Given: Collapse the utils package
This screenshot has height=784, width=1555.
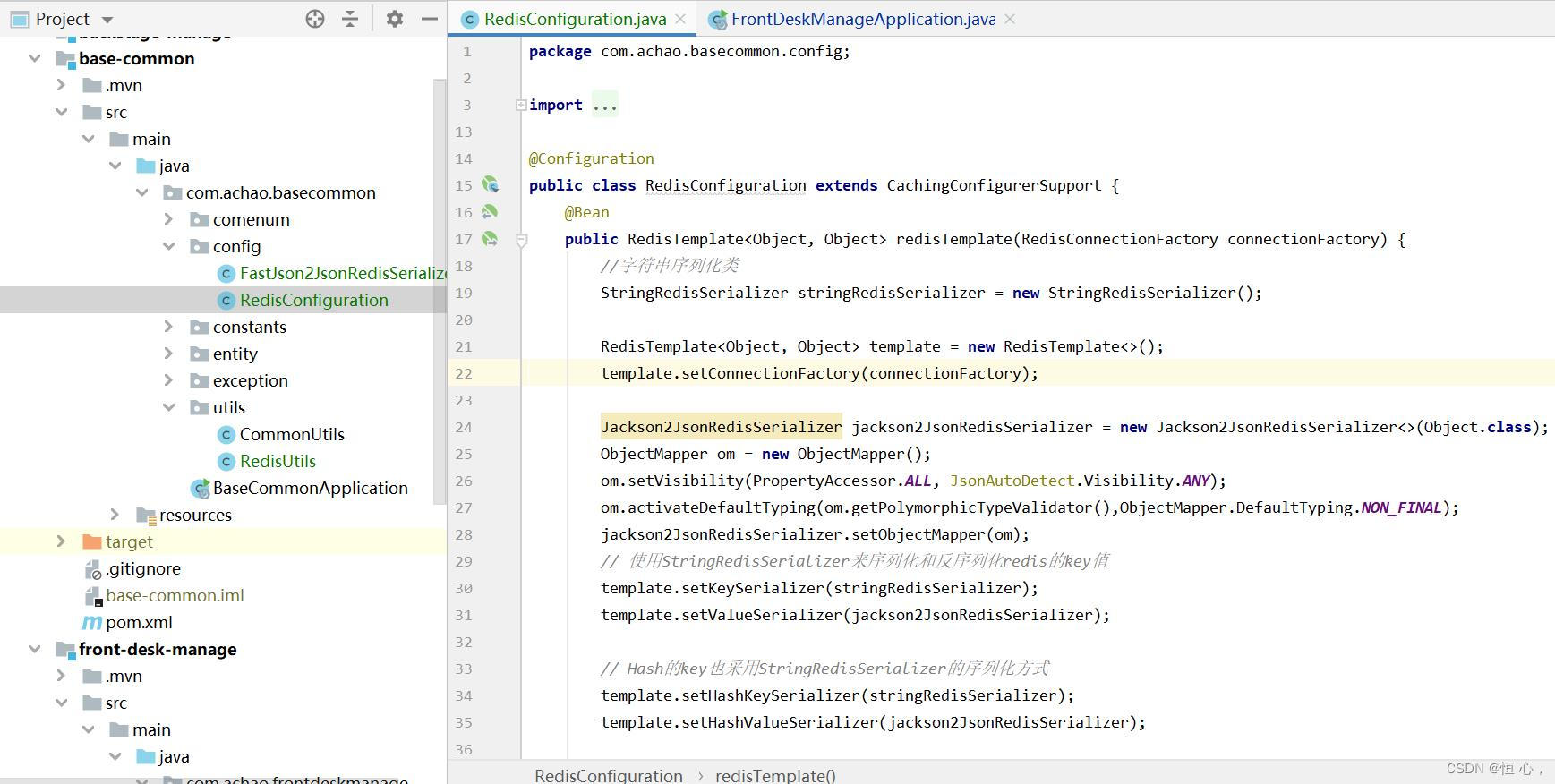Looking at the screenshot, I should (x=168, y=407).
